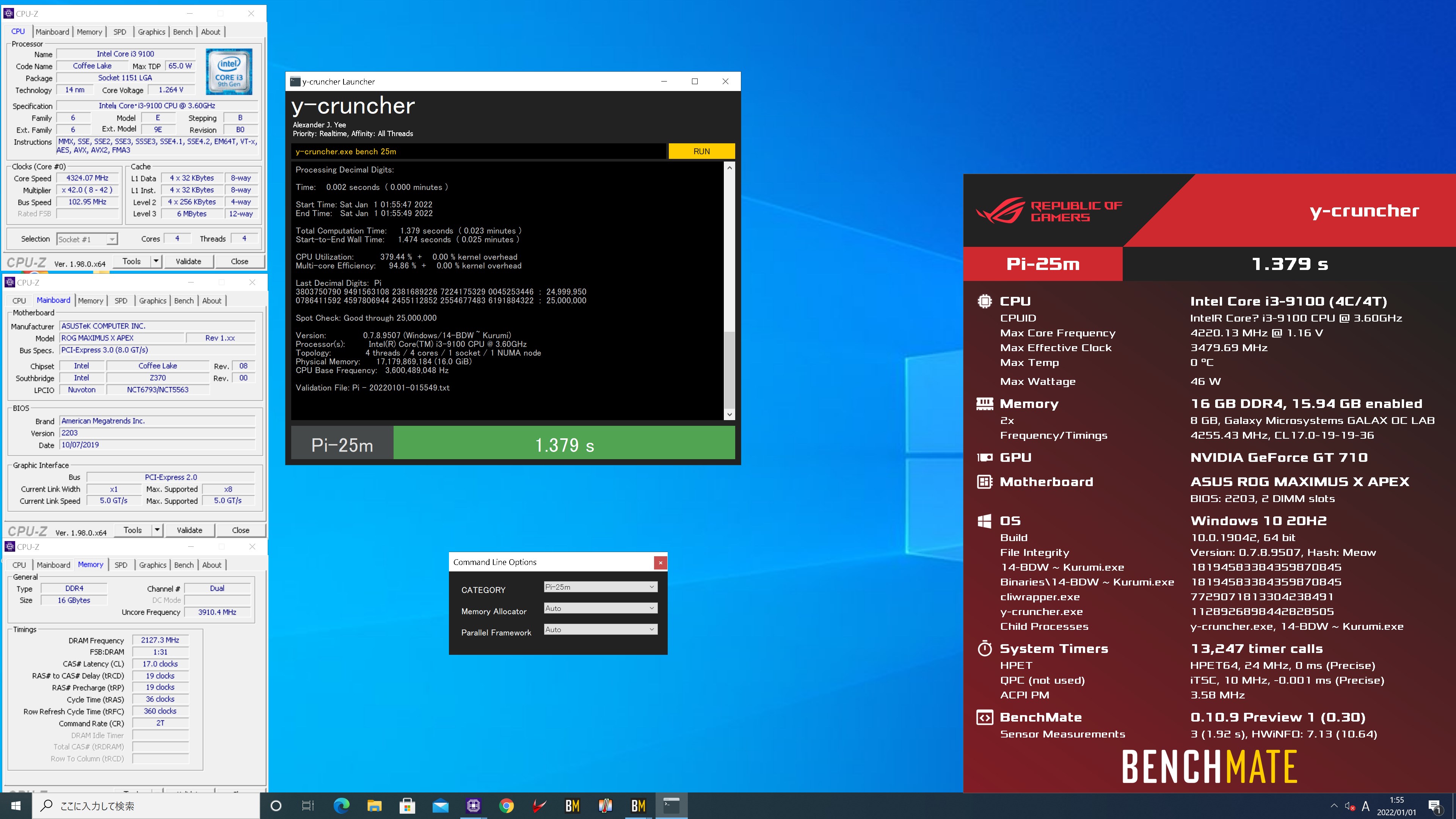The width and height of the screenshot is (1456, 819).
Task: Open the Mail app in taskbar
Action: [x=440, y=805]
